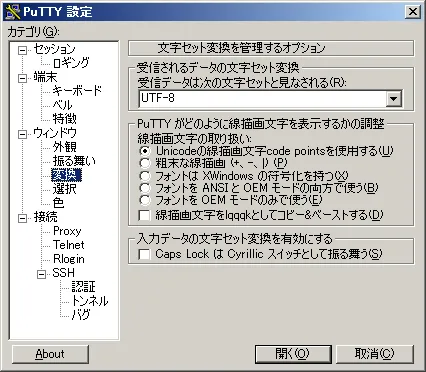Open 外観 settings

point(65,147)
